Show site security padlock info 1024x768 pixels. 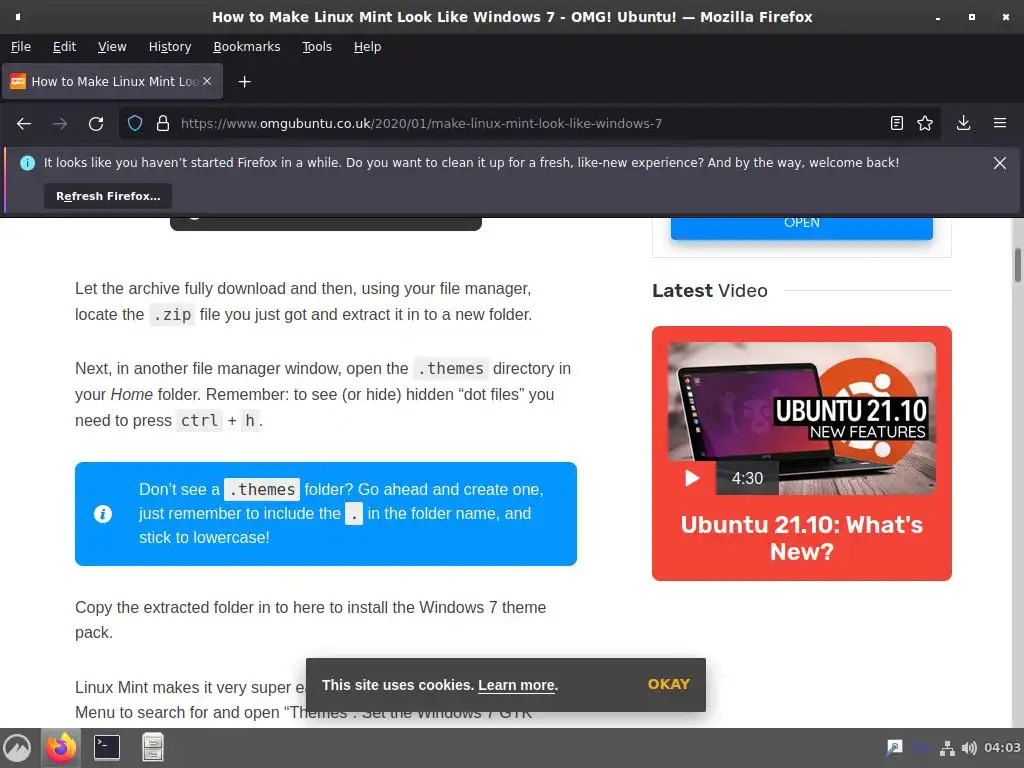click(163, 123)
